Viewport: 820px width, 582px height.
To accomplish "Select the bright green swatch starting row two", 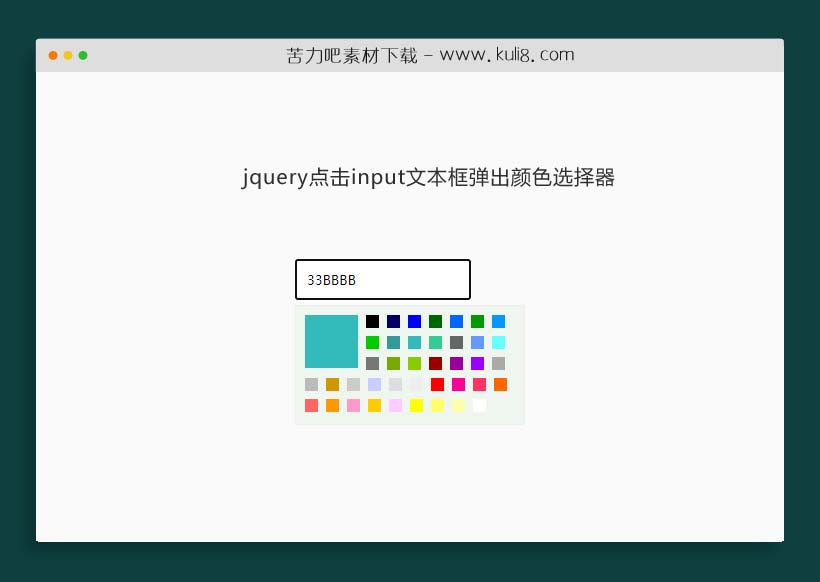I will [372, 341].
